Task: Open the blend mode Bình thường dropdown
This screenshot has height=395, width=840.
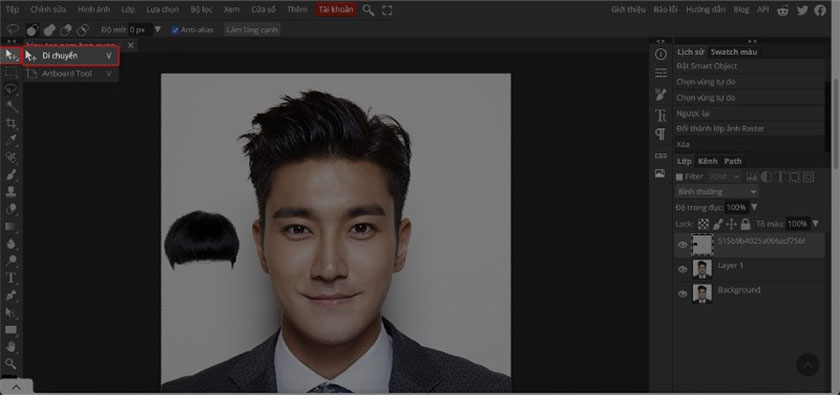Action: (x=717, y=192)
